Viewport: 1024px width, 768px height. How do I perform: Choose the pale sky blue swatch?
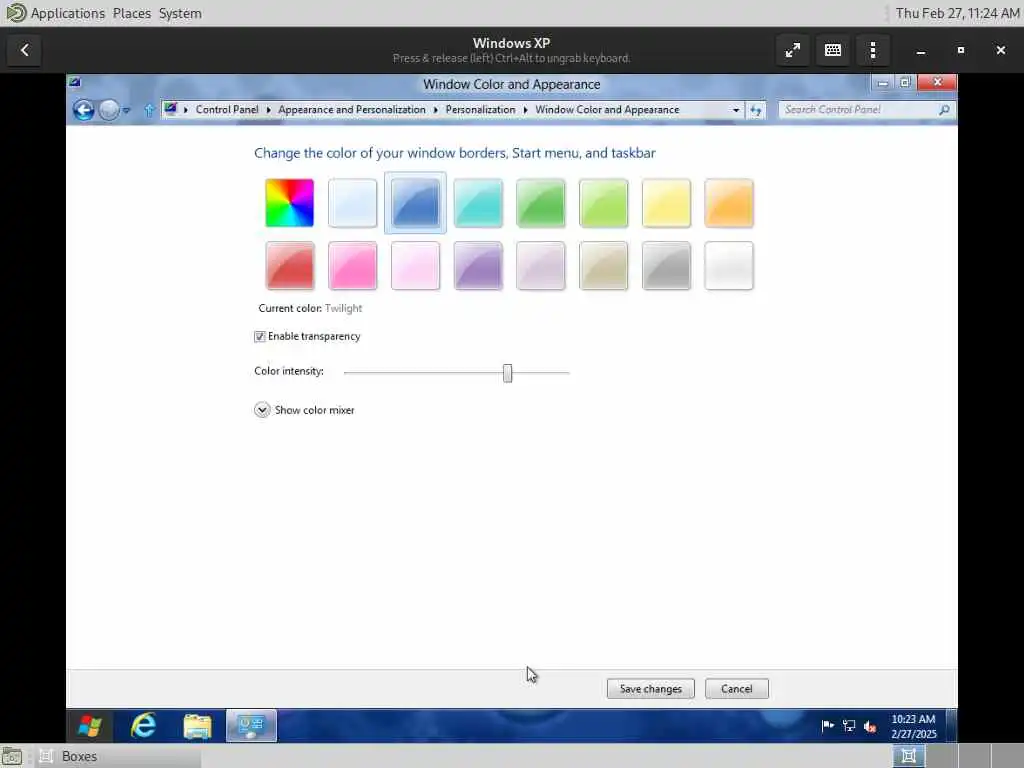353,203
